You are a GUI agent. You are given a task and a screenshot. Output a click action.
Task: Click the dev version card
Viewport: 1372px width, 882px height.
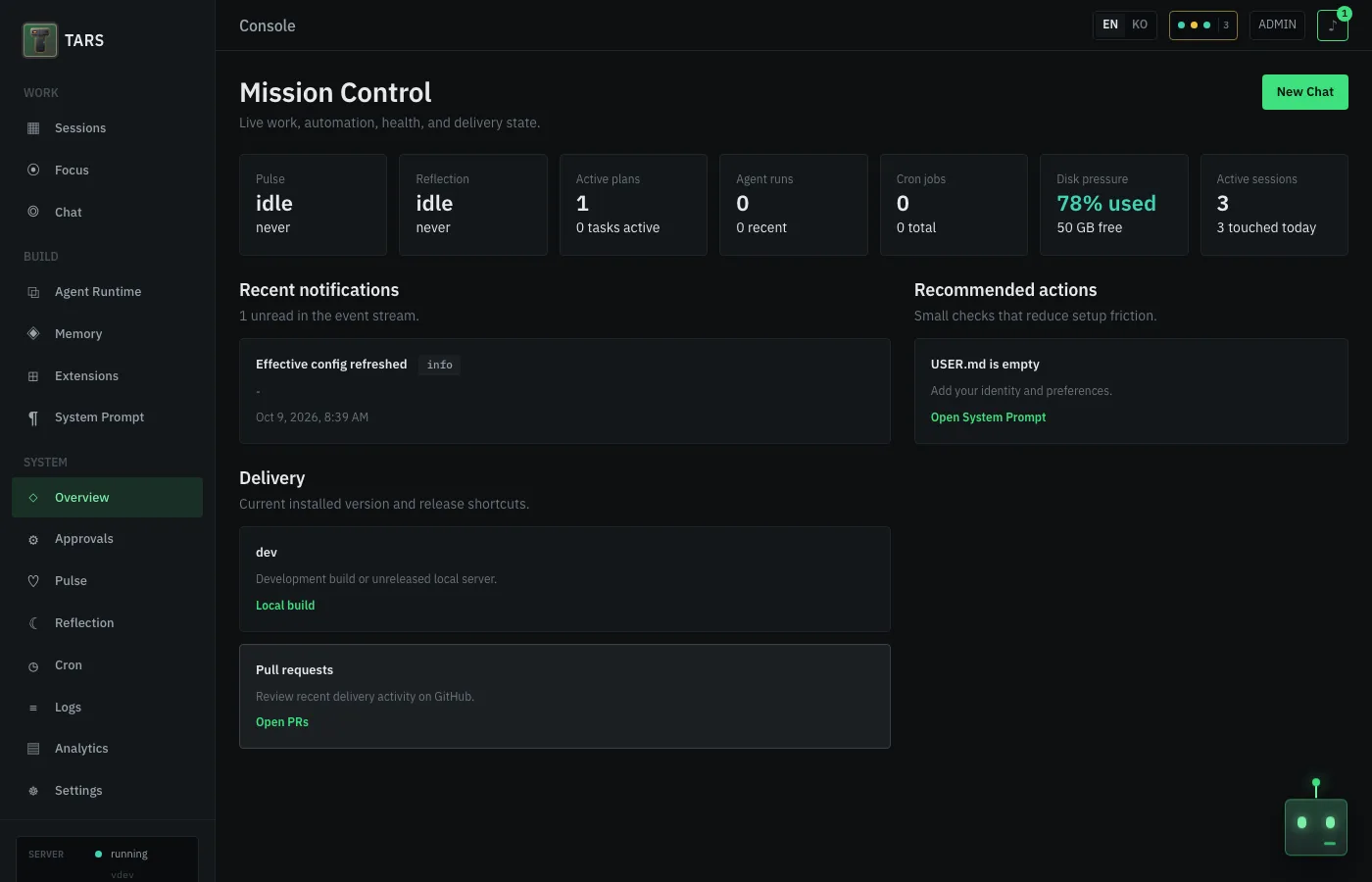click(x=564, y=579)
